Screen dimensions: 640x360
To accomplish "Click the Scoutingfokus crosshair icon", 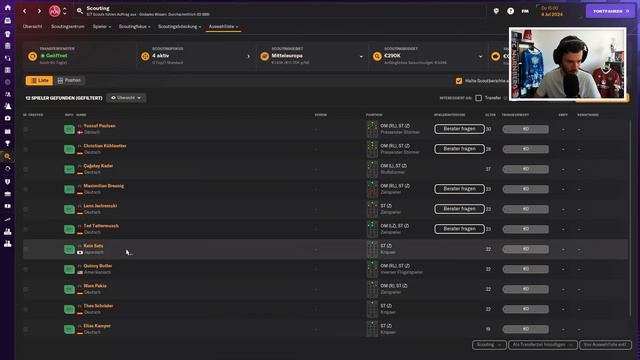I will pos(145,56).
